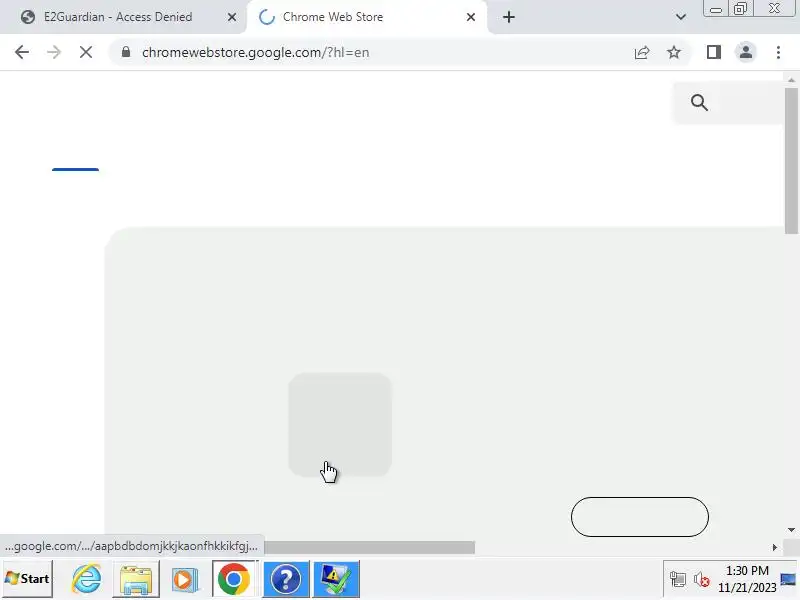Stop loading the page
Viewport: 800px width, 600px height.
tap(86, 52)
